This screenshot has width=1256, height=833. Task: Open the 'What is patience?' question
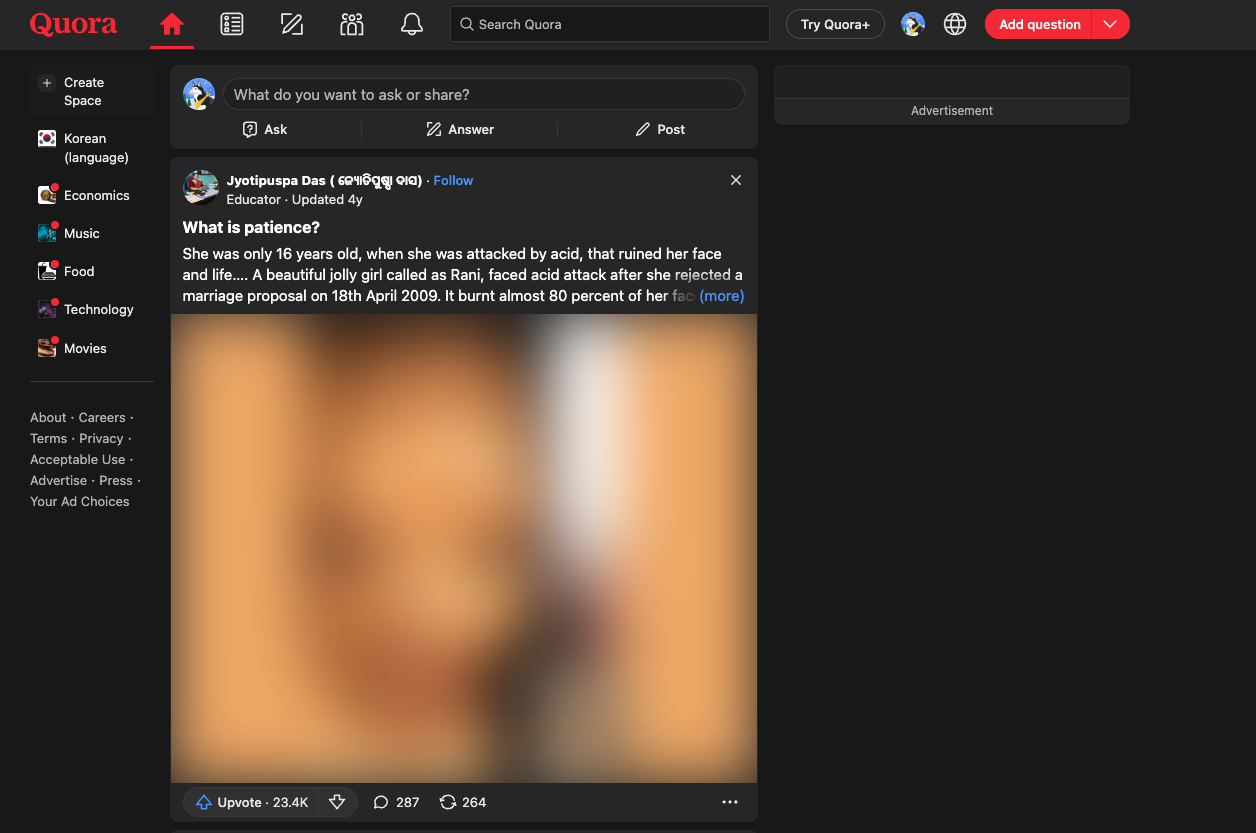251,228
